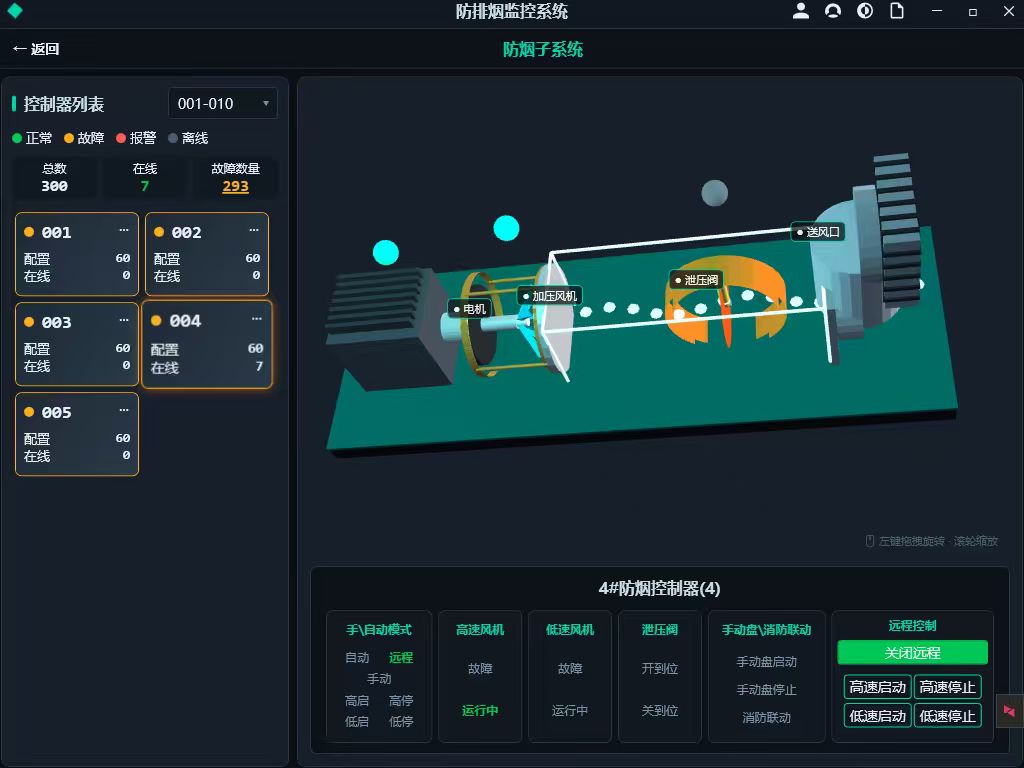Viewport: 1024px width, 768px height.
Task: Click the 手动盘停止 status
Action: (767, 690)
